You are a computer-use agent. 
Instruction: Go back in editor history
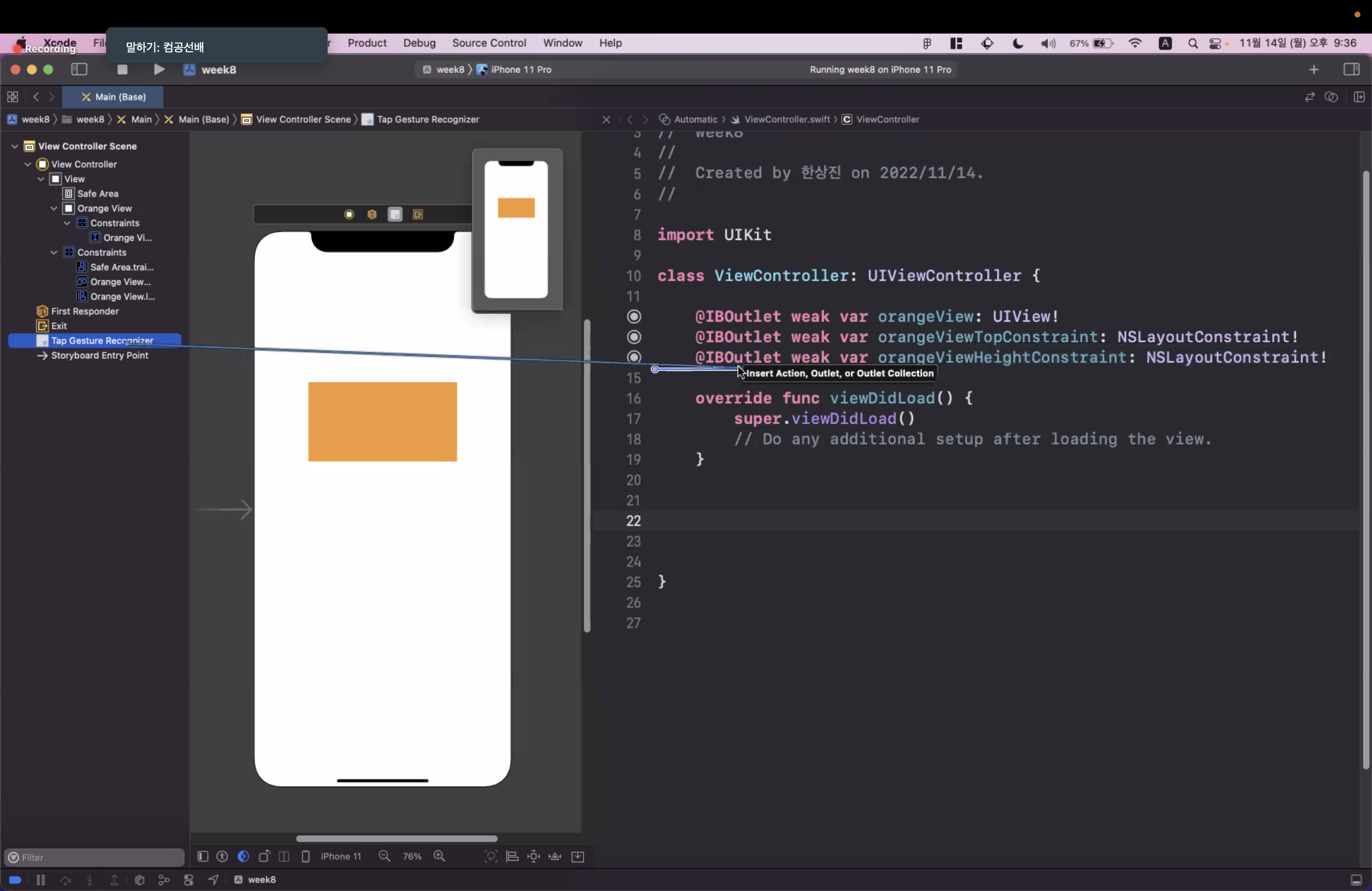36,97
